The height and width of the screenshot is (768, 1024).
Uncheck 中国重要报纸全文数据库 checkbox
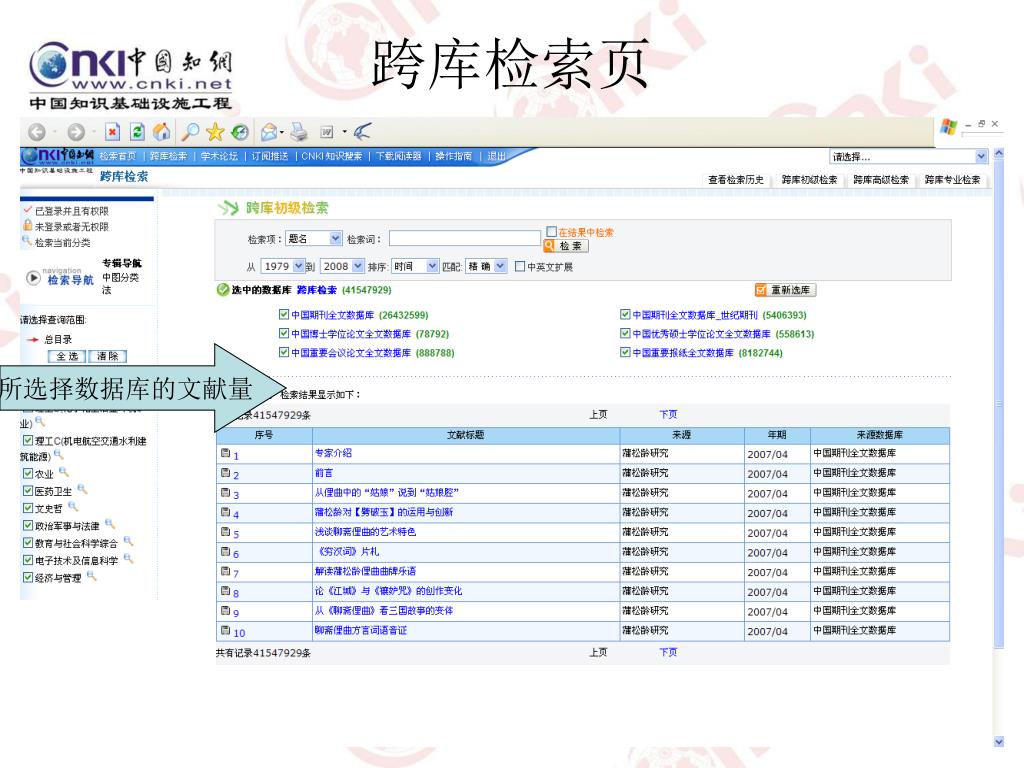[625, 352]
